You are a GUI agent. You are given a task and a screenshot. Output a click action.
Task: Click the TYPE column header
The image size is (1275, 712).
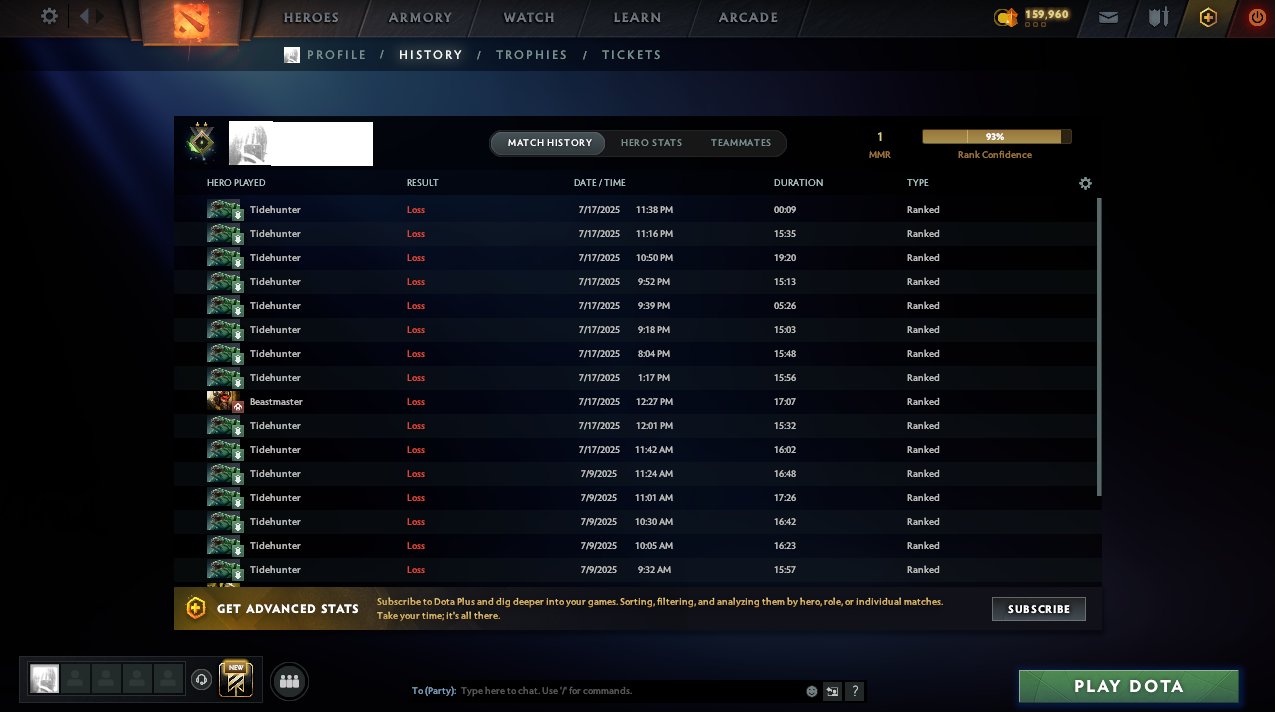click(917, 183)
